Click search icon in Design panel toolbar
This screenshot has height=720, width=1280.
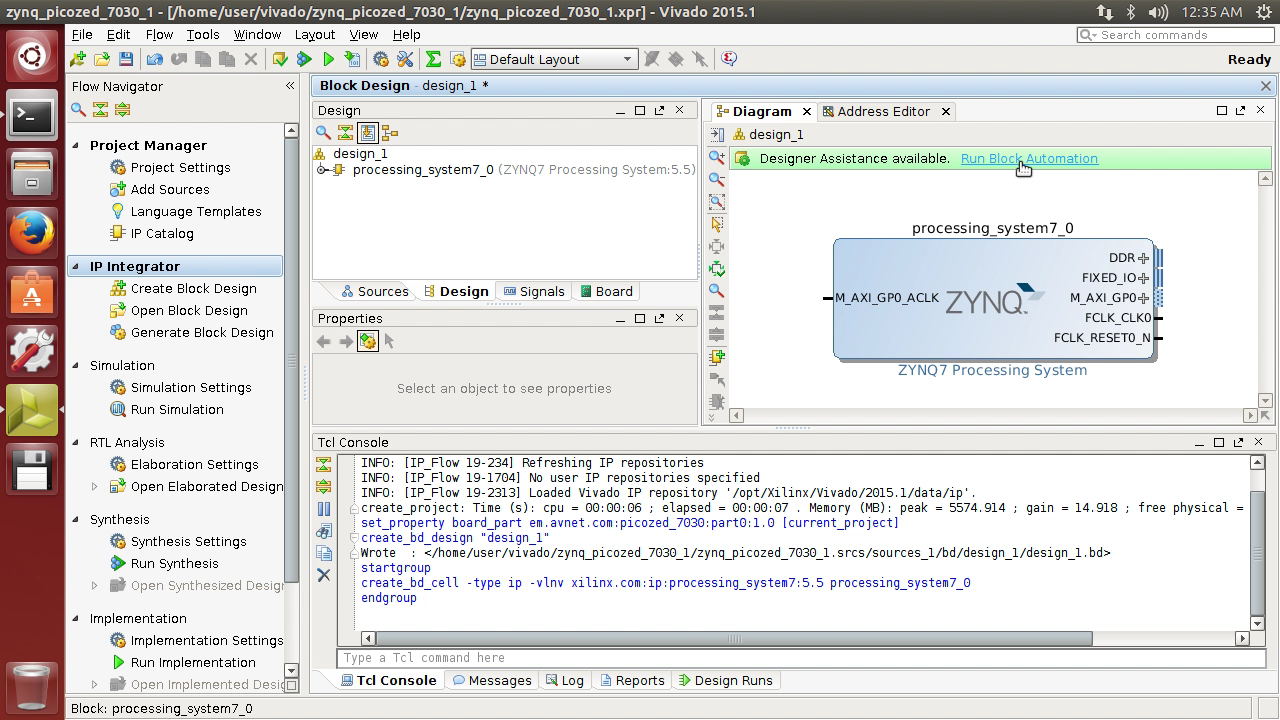[323, 132]
